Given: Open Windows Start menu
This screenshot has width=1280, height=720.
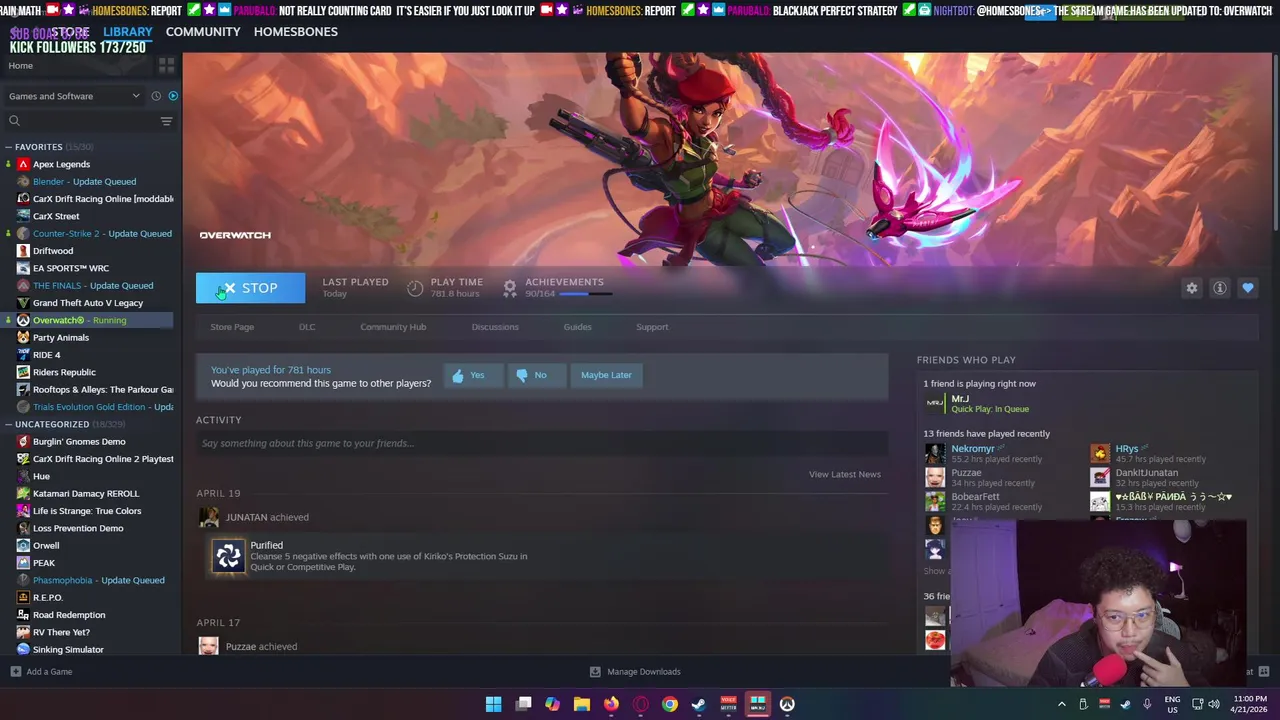Looking at the screenshot, I should click(x=494, y=704).
